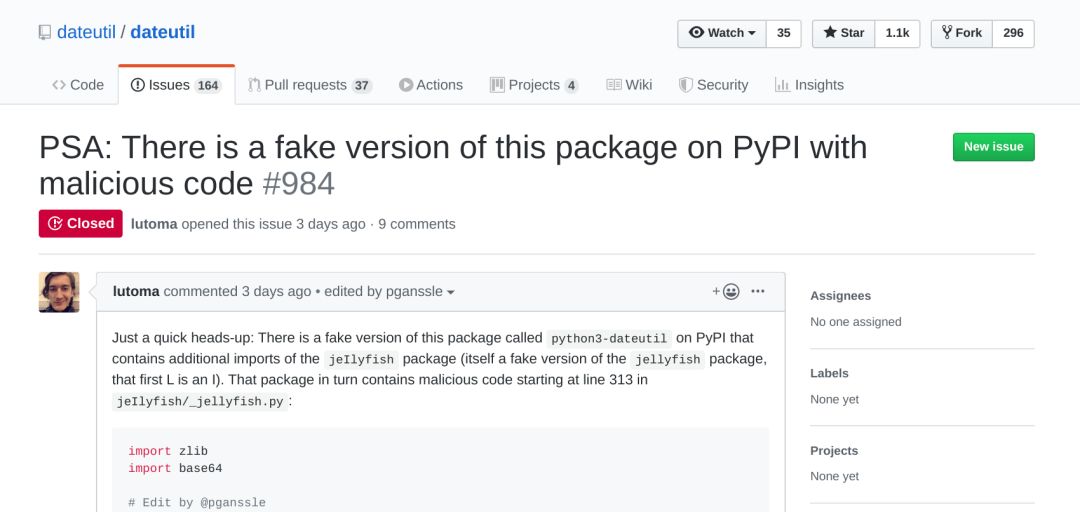
Task: Add a reaction with the smiley icon
Action: coord(726,291)
